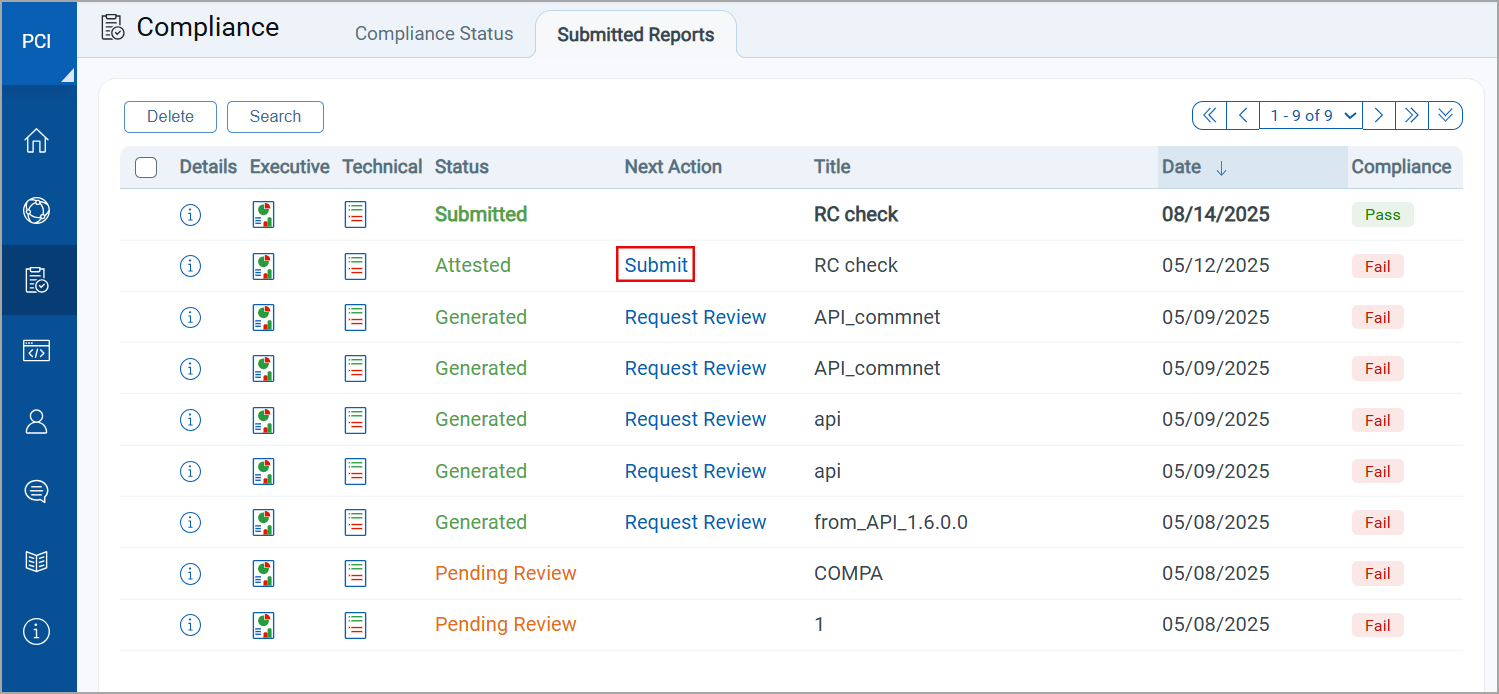Expand the PCI module switcher
Viewport: 1499px width, 694px height.
38,43
